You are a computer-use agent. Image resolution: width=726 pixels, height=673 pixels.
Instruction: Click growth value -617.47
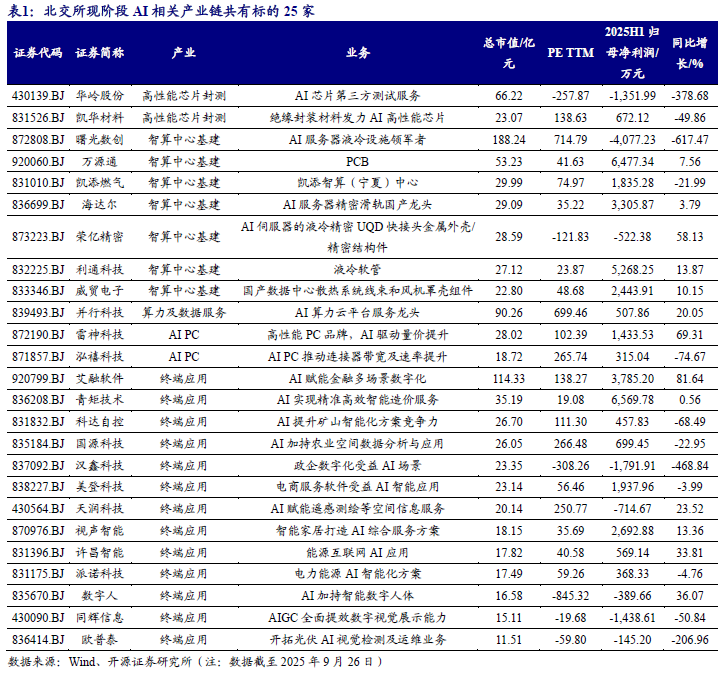[690, 139]
